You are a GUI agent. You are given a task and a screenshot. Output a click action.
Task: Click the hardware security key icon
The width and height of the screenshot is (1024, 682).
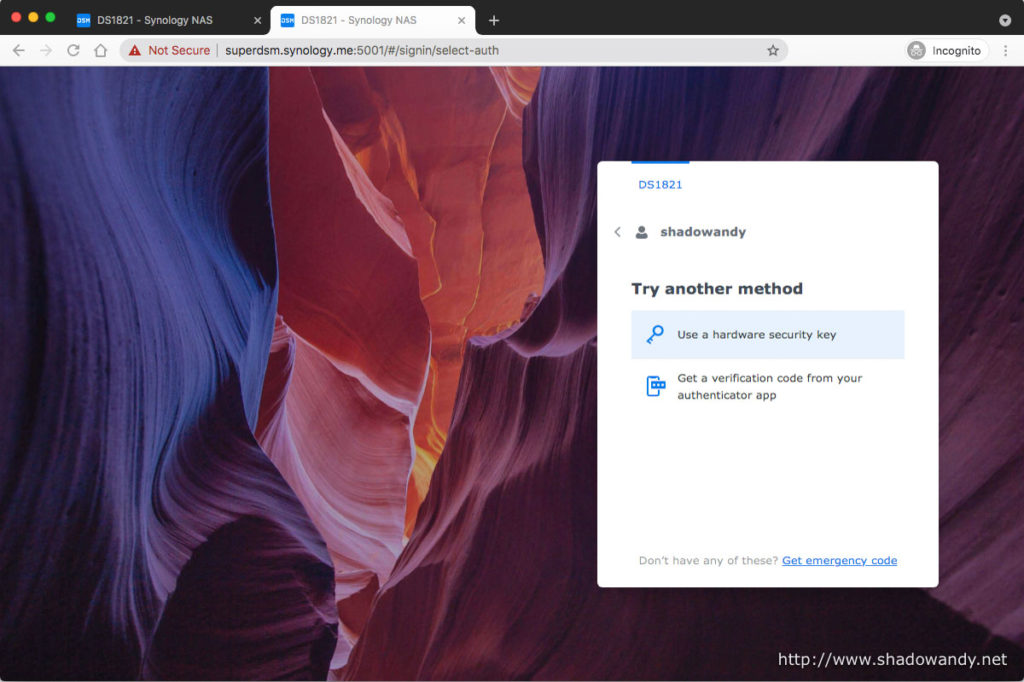click(655, 335)
